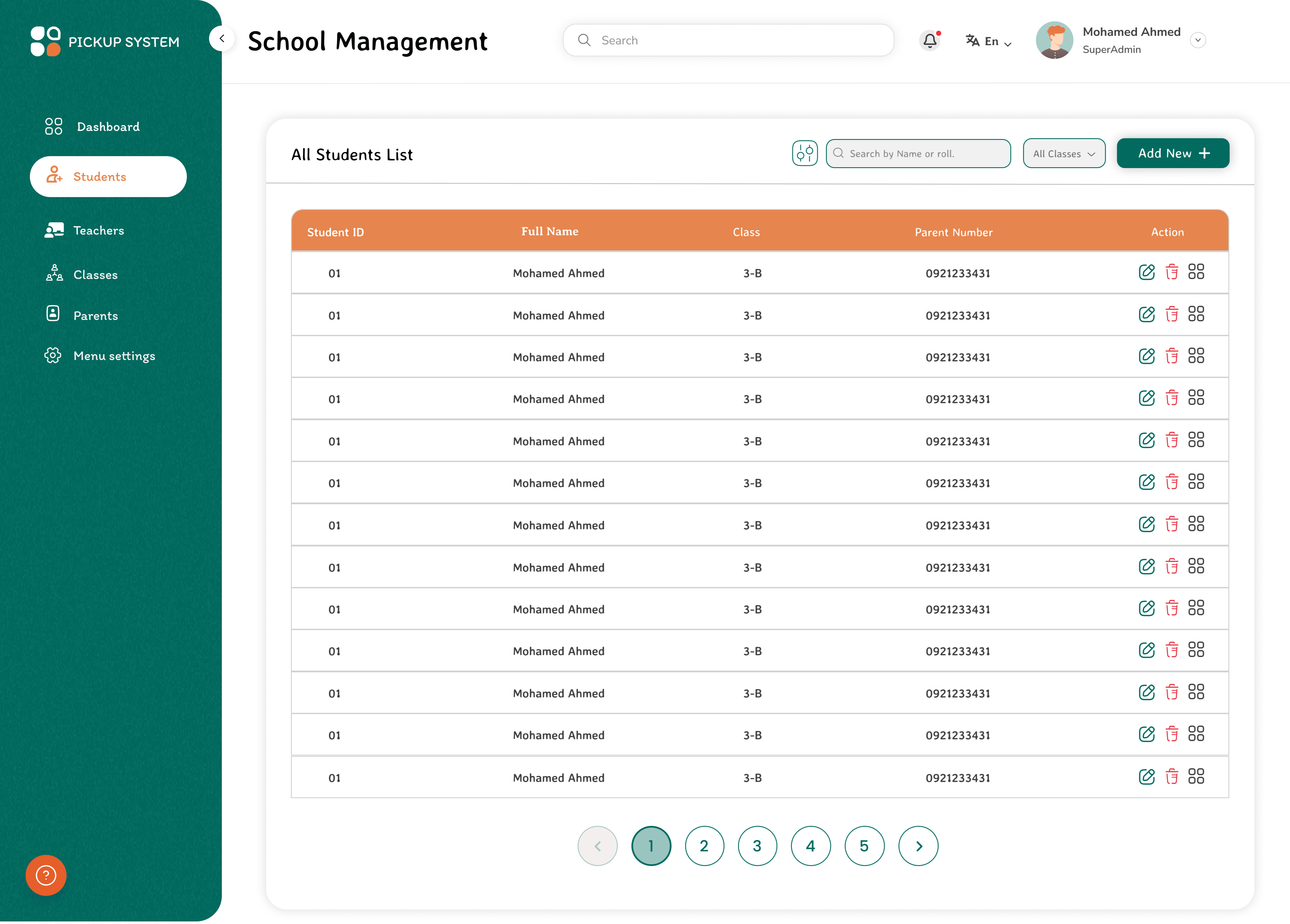Delete the second student row via trash icon
This screenshot has height=924, width=1290.
point(1171,314)
